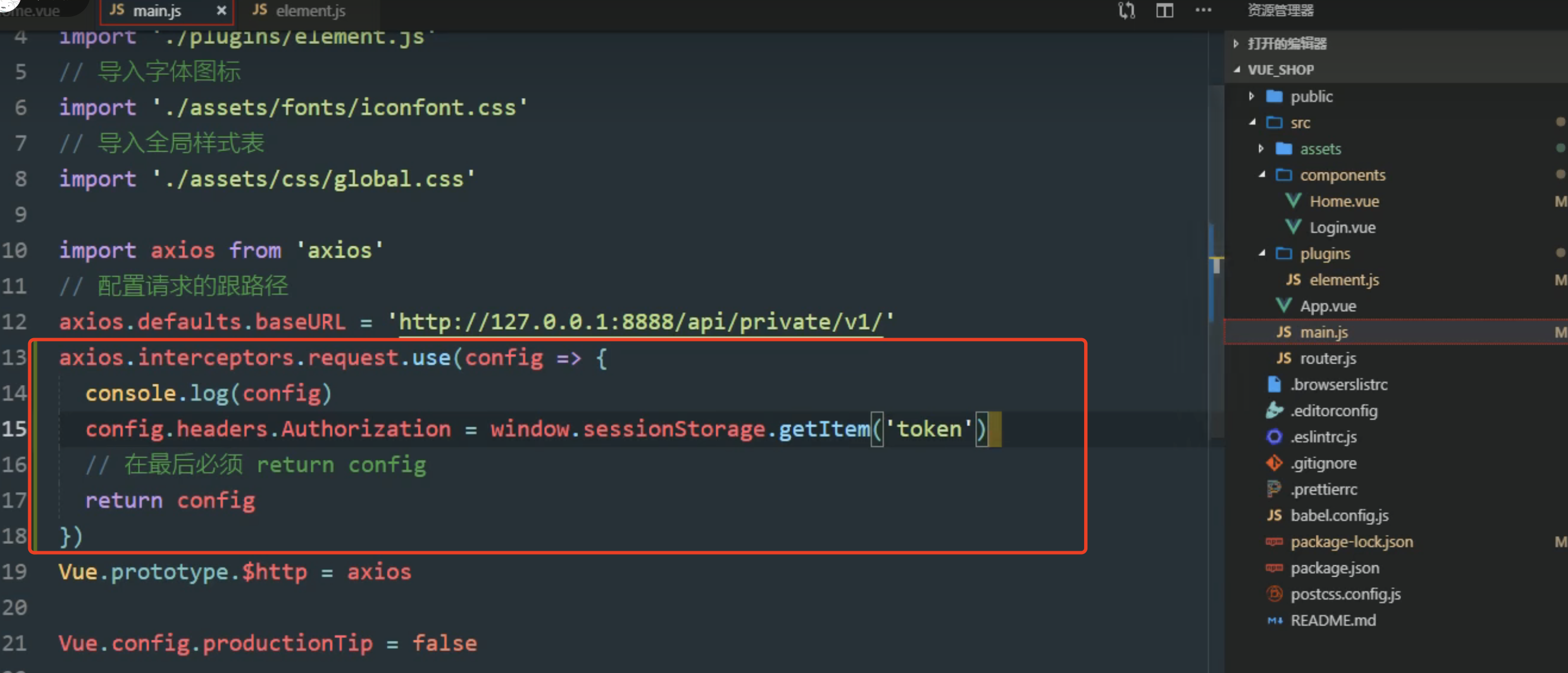Click the markdown icon beside README.md
1568x673 pixels.
click(1274, 620)
